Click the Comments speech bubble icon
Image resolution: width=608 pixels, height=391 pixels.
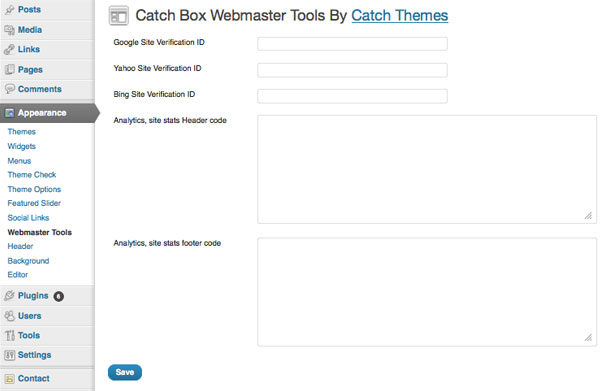[9, 89]
